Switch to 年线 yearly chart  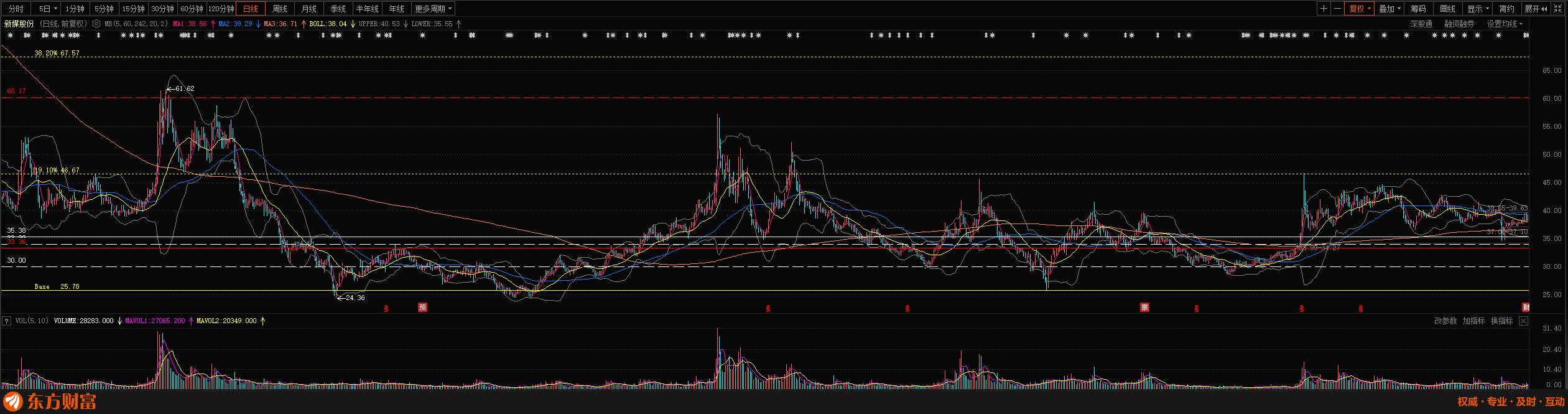point(397,9)
